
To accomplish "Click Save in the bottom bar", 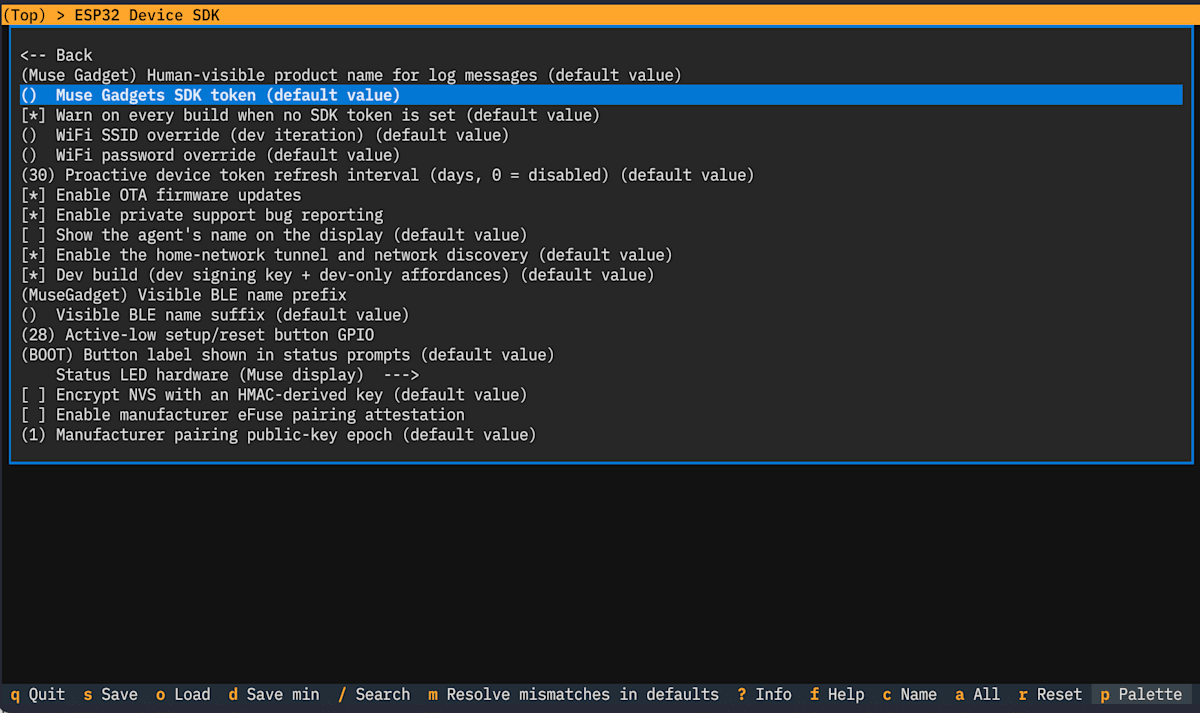I will [111, 694].
